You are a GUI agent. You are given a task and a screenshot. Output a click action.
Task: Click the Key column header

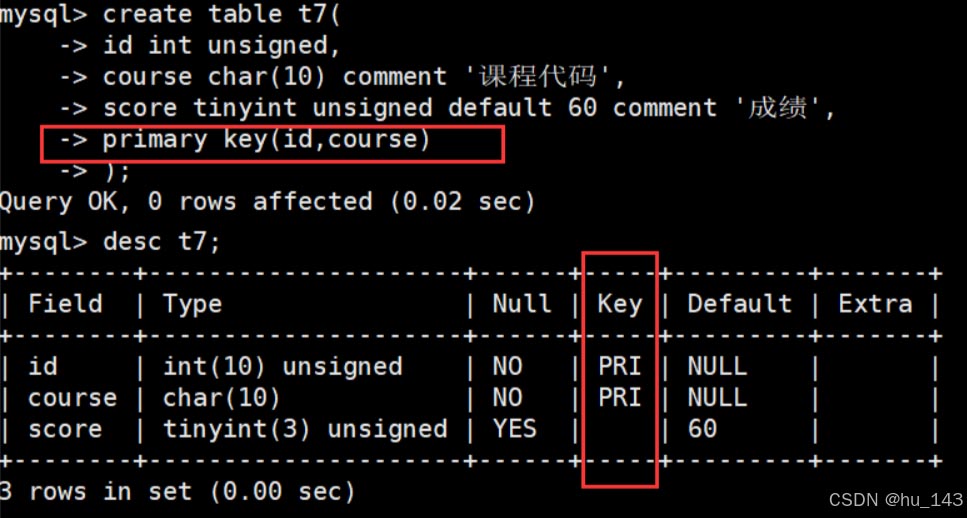(620, 304)
